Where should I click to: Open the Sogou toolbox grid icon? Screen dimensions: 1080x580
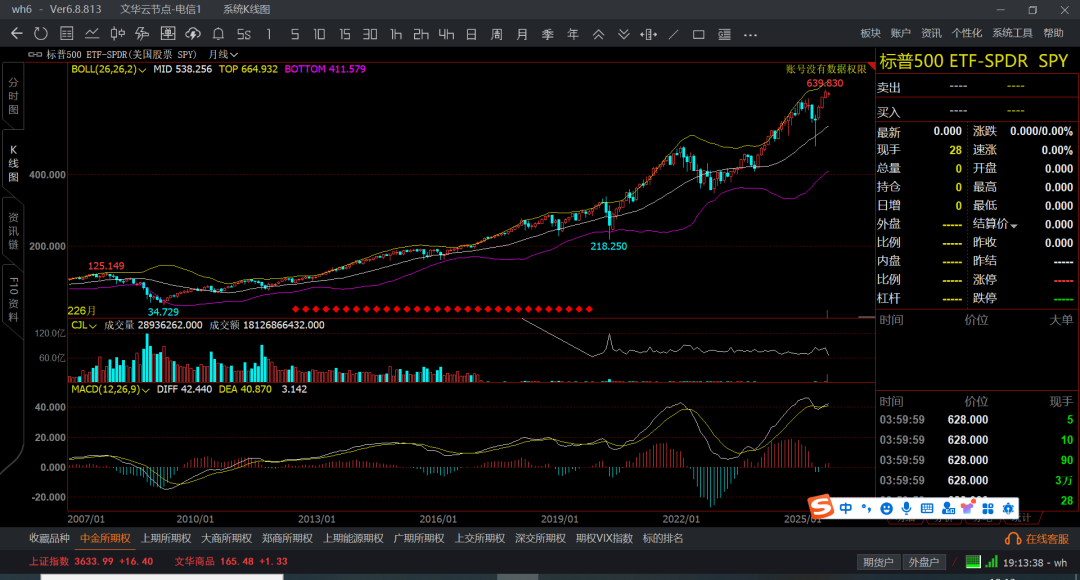point(988,508)
